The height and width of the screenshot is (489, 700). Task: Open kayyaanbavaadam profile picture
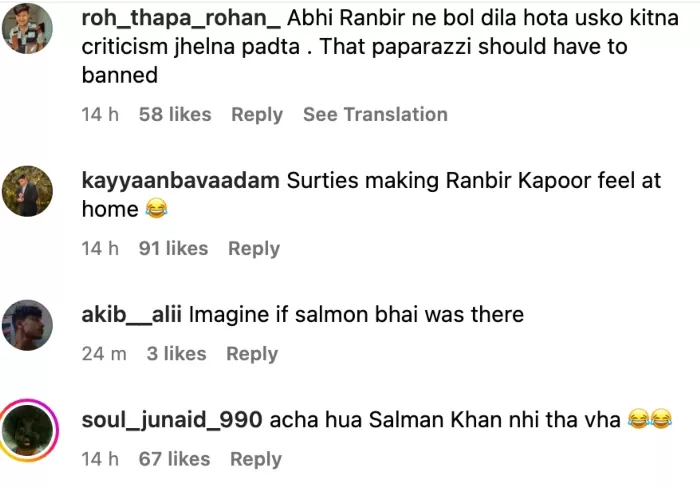[28, 191]
